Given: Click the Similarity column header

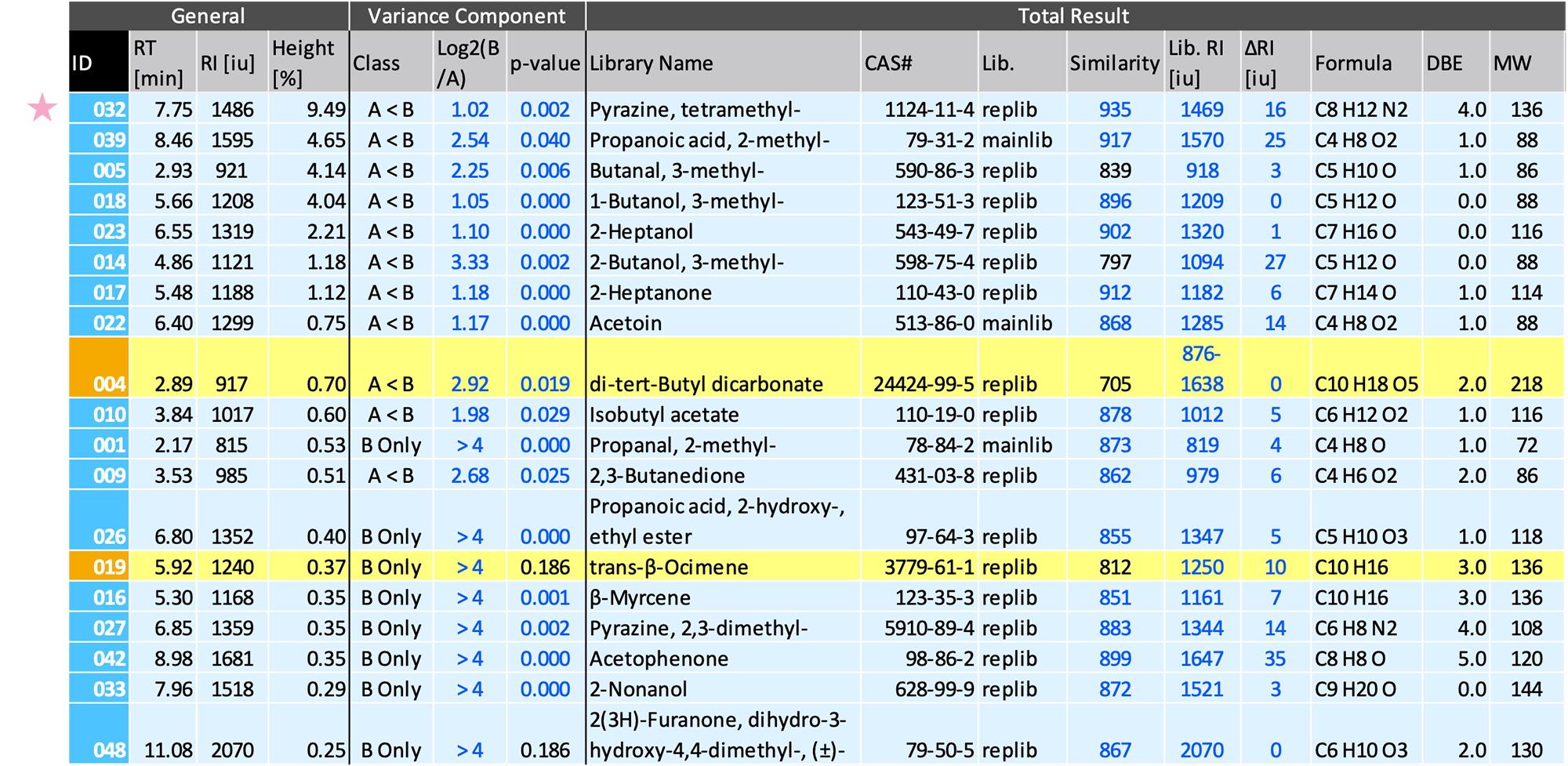Looking at the screenshot, I should click(x=1114, y=63).
